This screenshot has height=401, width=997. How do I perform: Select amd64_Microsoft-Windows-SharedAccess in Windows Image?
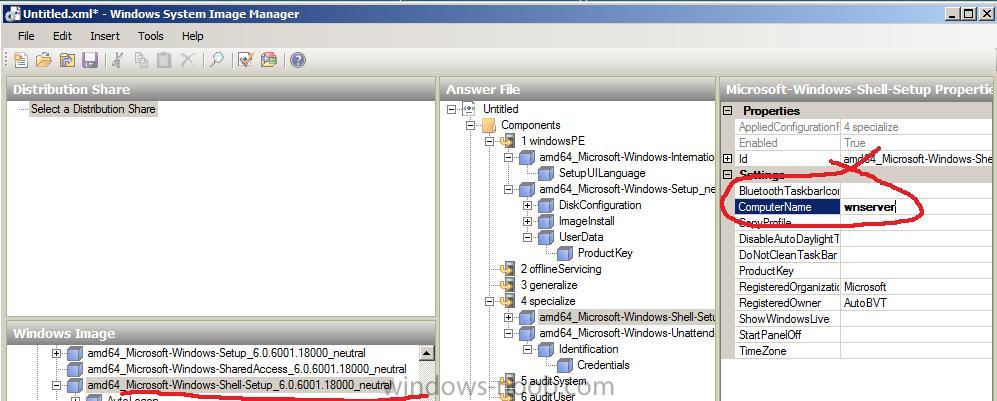click(x=247, y=369)
